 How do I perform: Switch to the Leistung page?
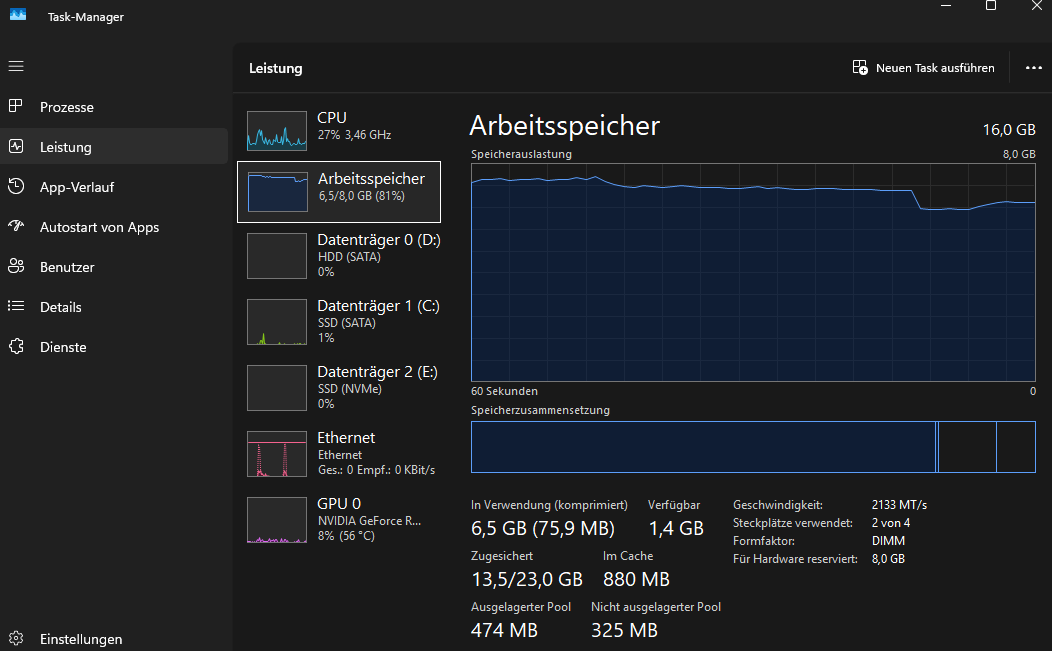[114, 146]
